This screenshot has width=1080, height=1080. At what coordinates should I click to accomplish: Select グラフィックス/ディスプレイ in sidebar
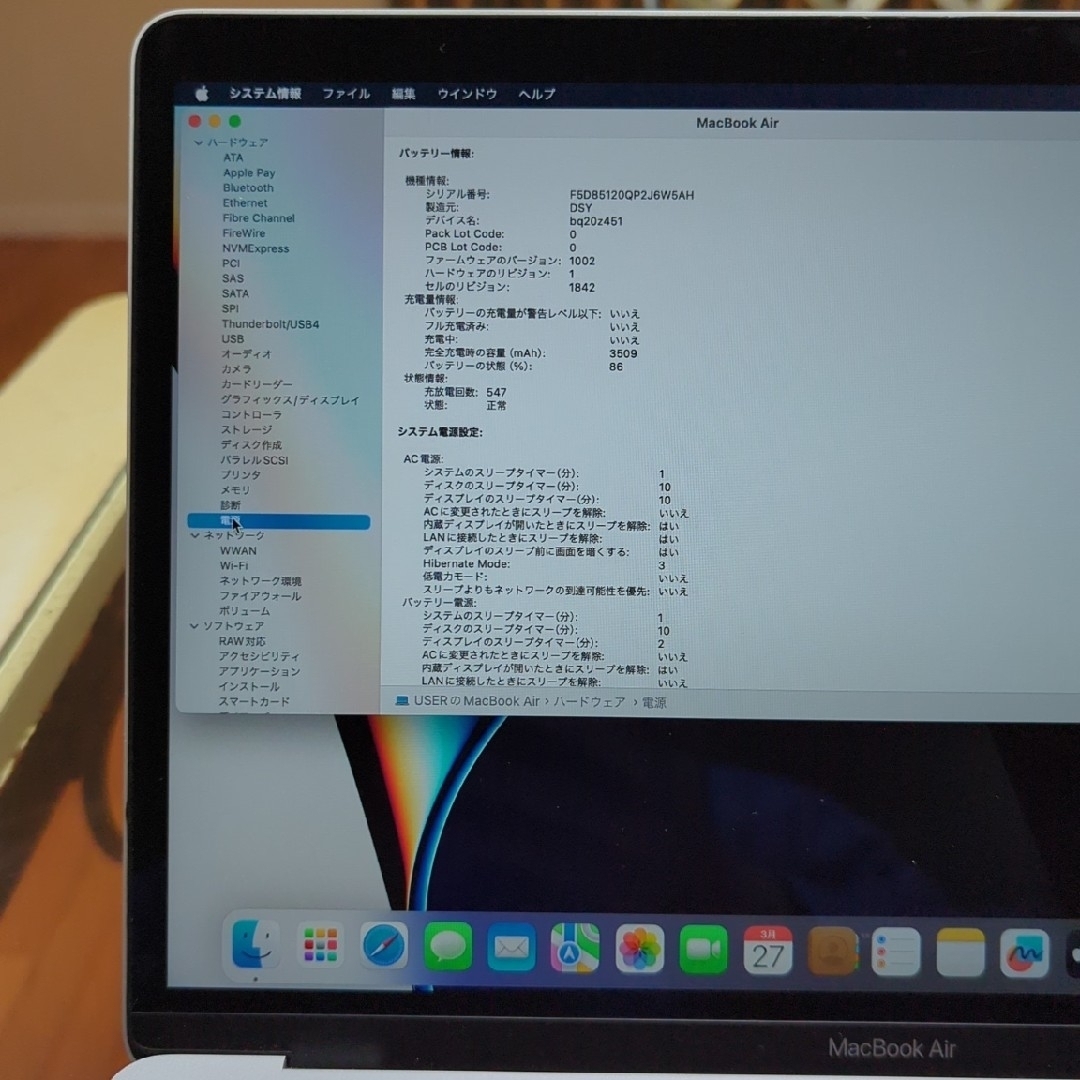(290, 400)
